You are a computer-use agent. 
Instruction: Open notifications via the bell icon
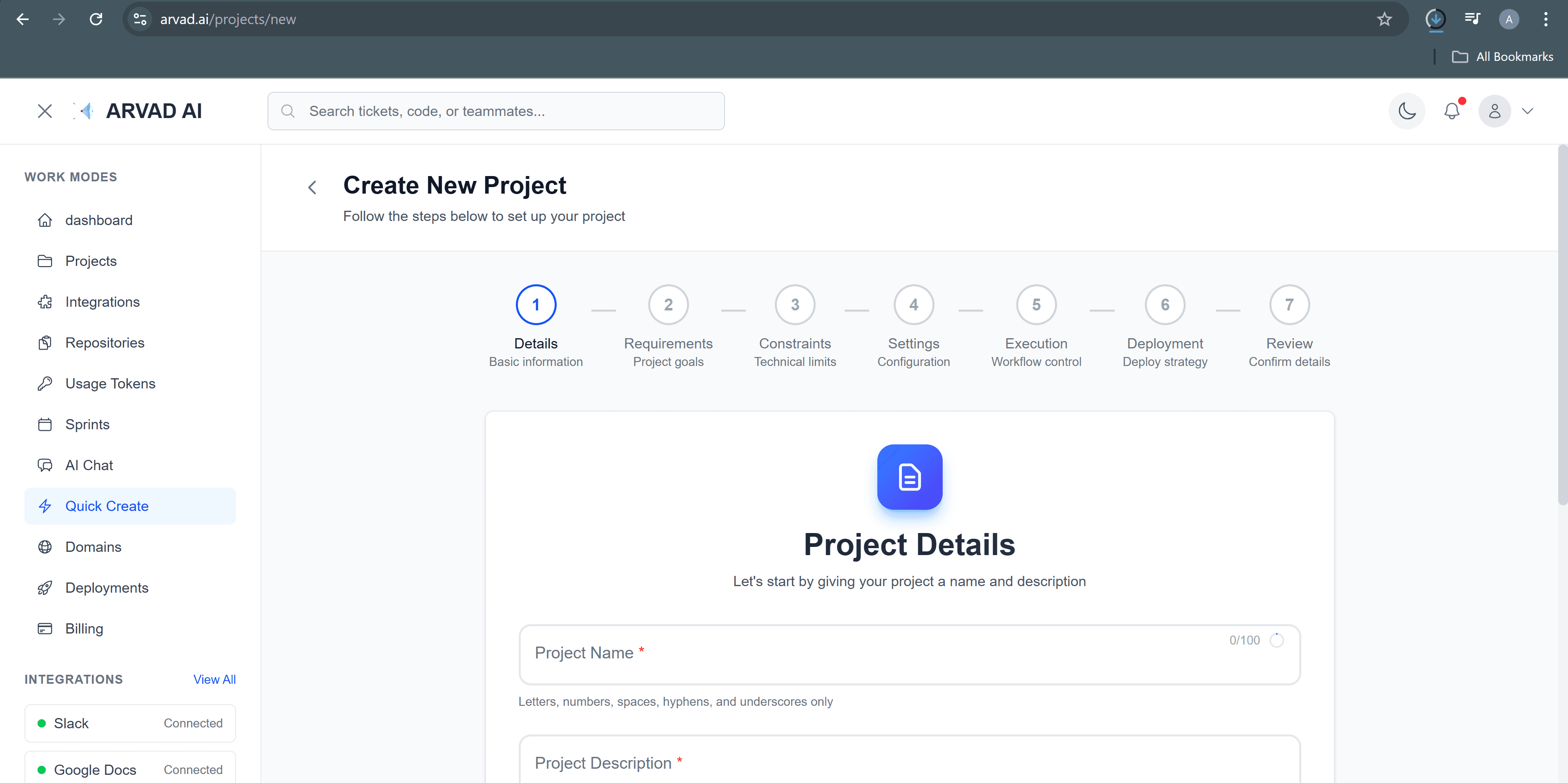point(1452,111)
